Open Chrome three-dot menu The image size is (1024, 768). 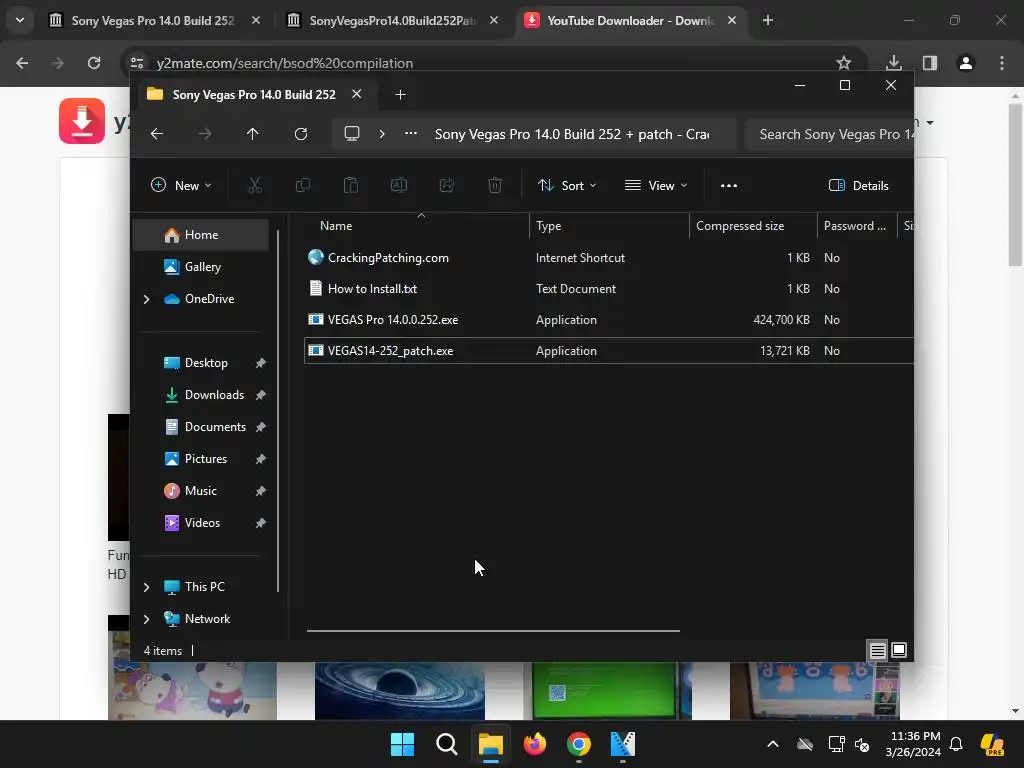(x=1002, y=63)
